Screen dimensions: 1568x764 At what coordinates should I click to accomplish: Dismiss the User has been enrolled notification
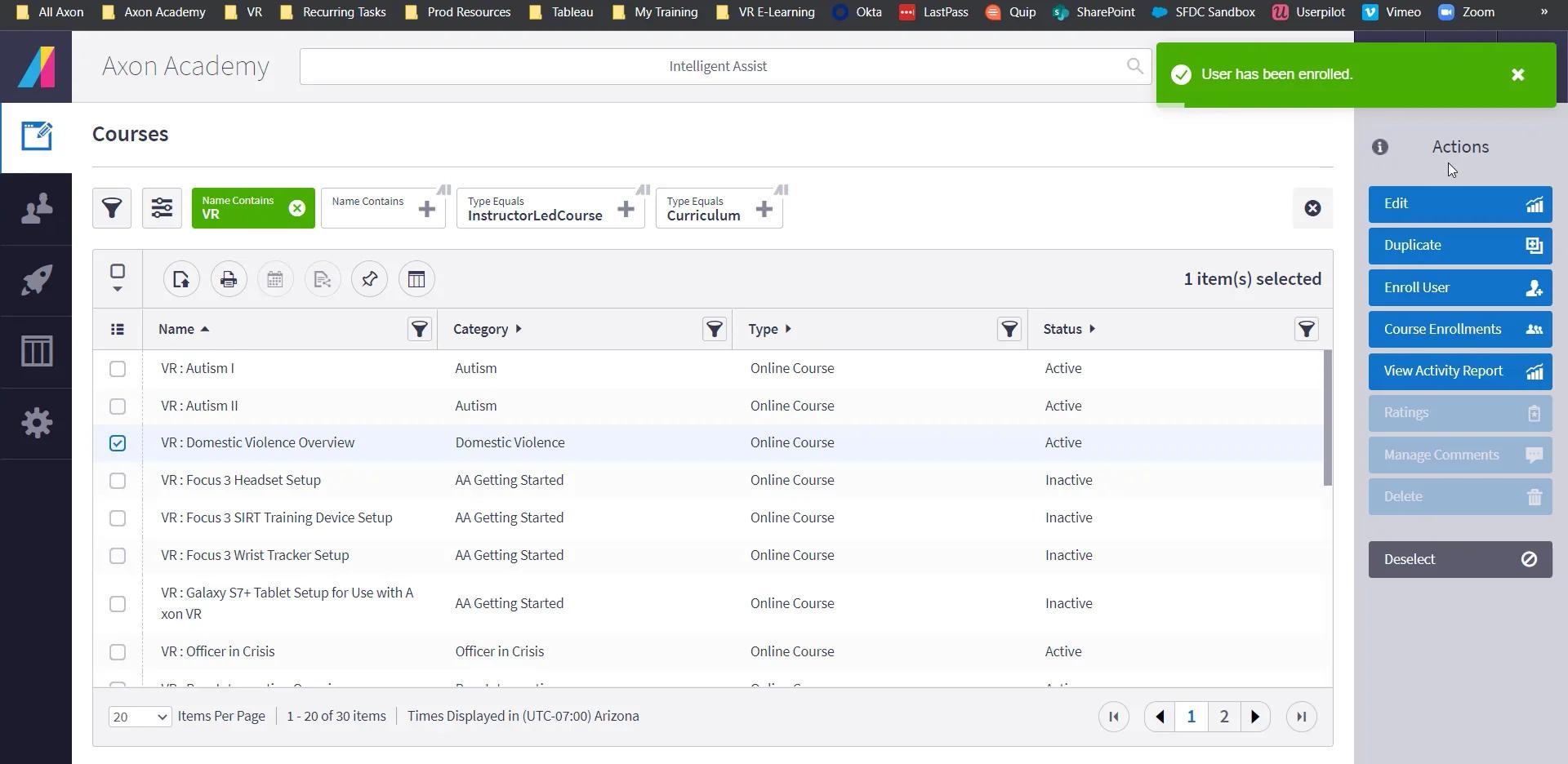[1517, 75]
